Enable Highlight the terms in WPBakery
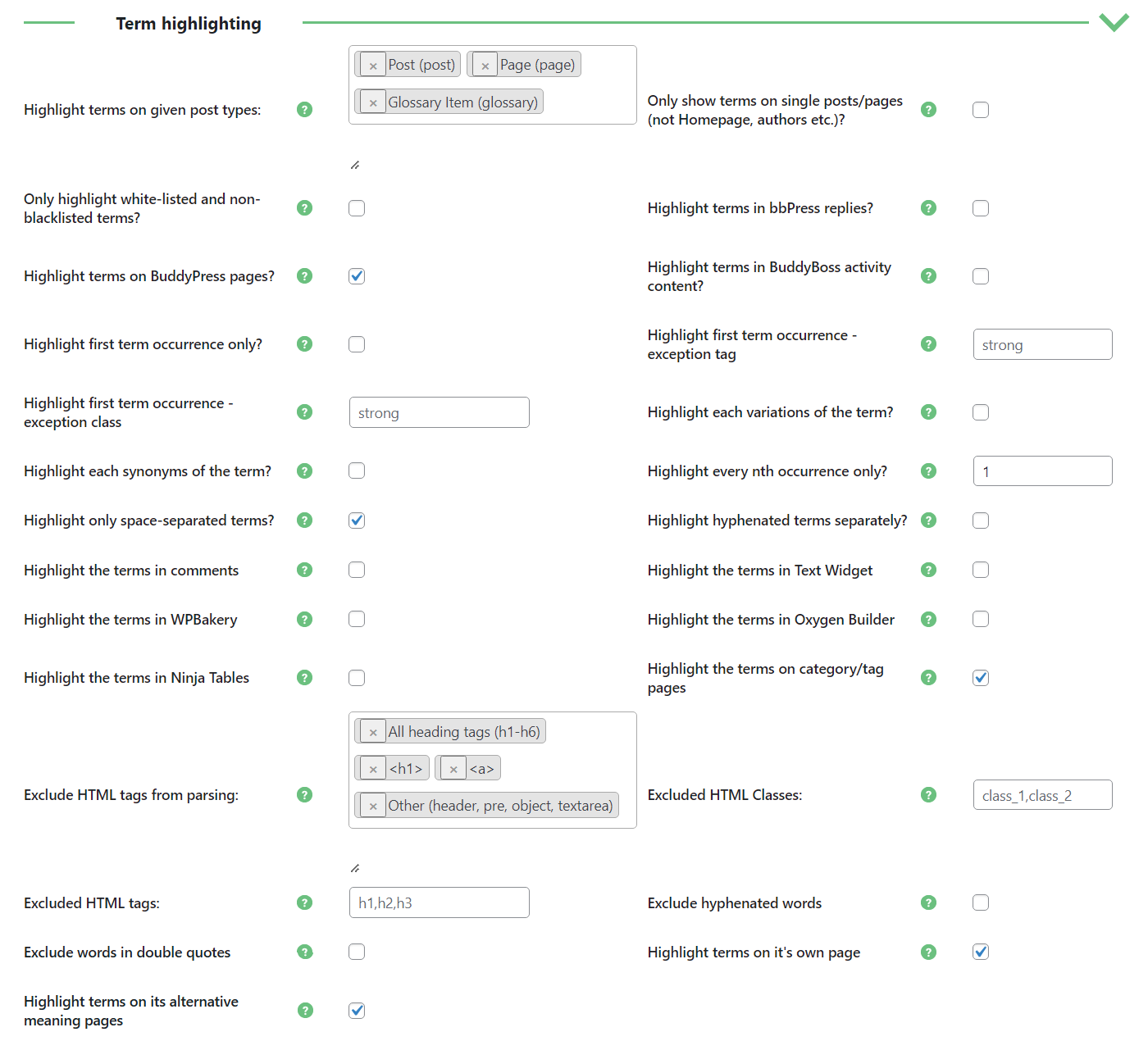The width and height of the screenshot is (1148, 1041). (x=357, y=619)
